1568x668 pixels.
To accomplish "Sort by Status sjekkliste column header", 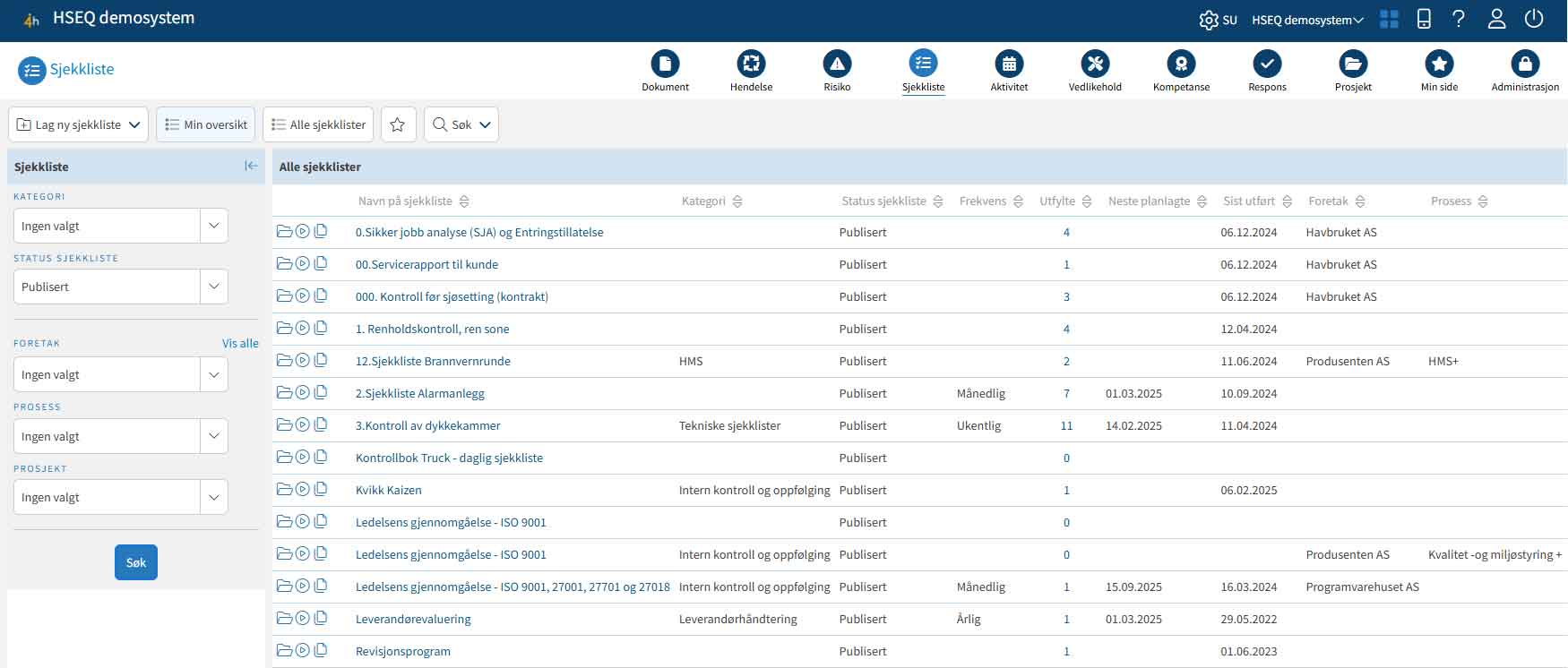I will tap(892, 201).
